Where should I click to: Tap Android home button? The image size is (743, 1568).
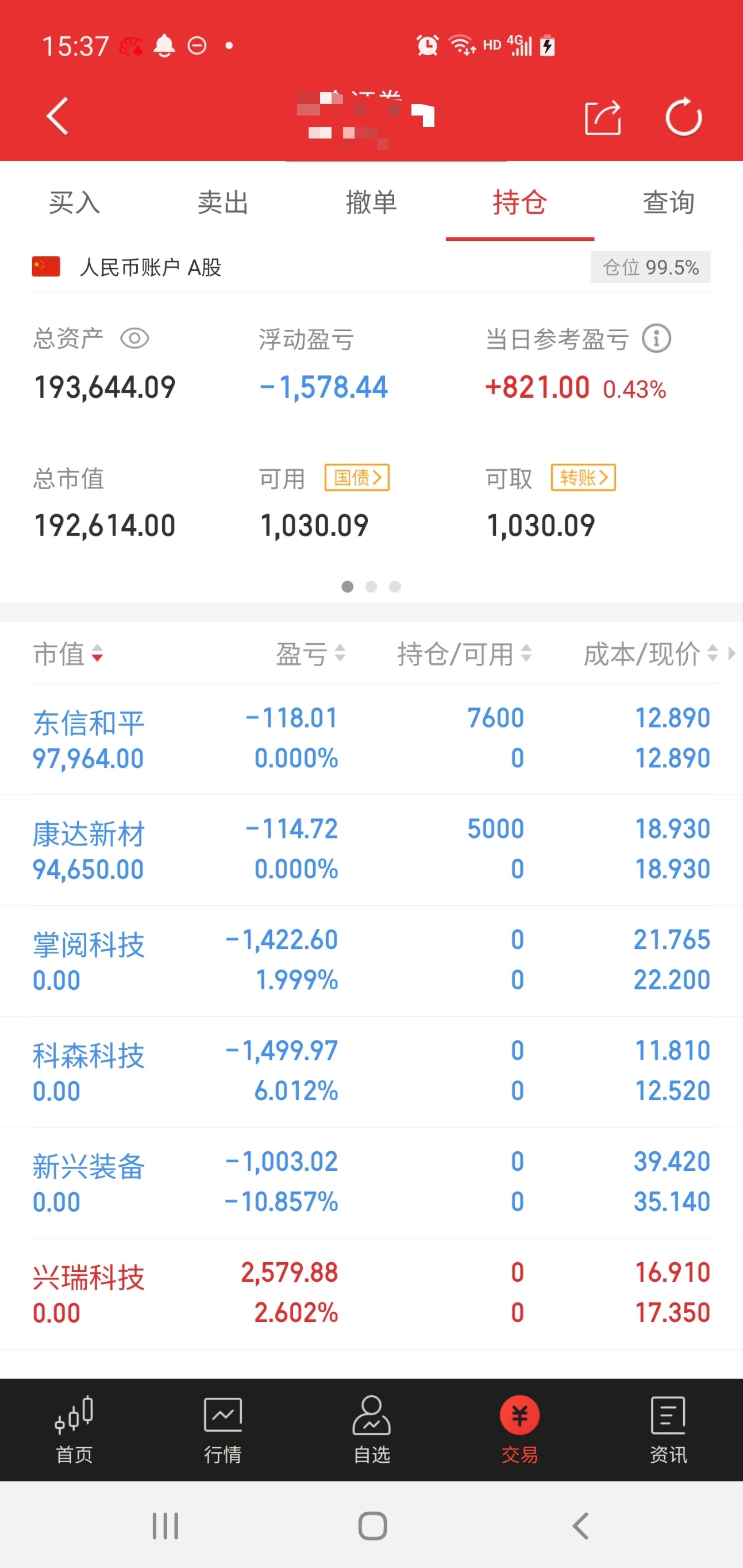pyautogui.click(x=372, y=1525)
